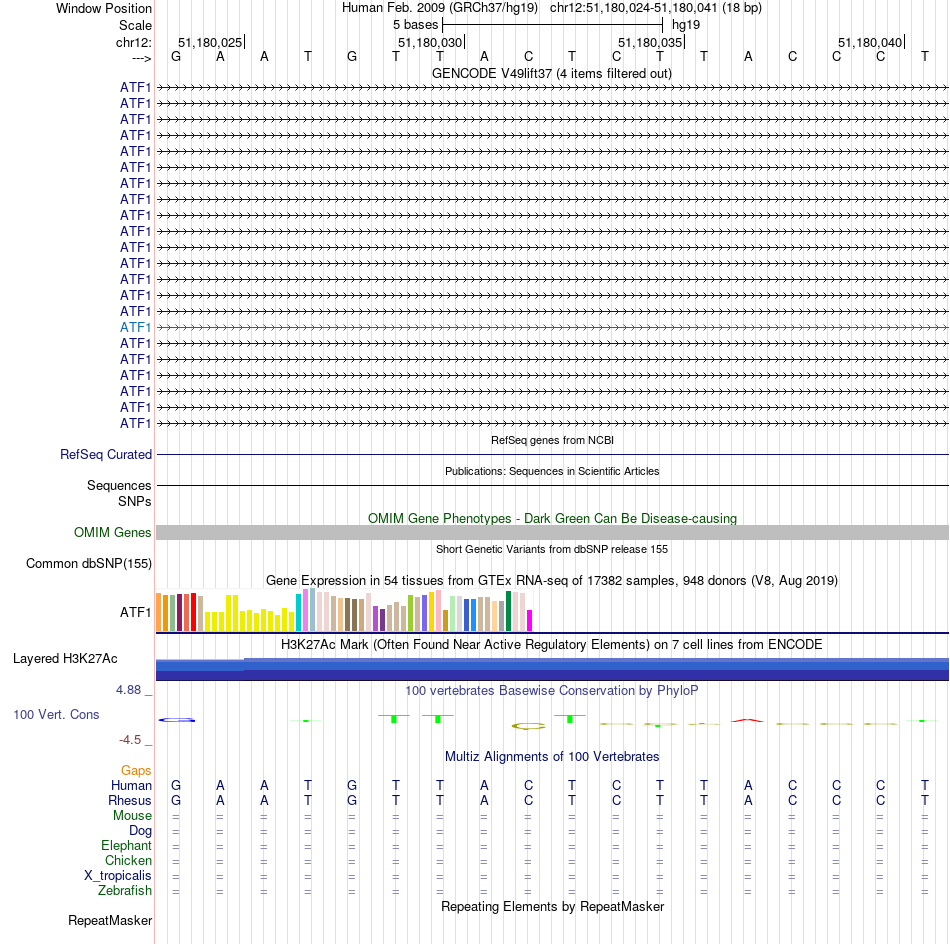Click the 100 Vert. Cons label
Image resolution: width=950 pixels, height=944 pixels.
(56, 714)
